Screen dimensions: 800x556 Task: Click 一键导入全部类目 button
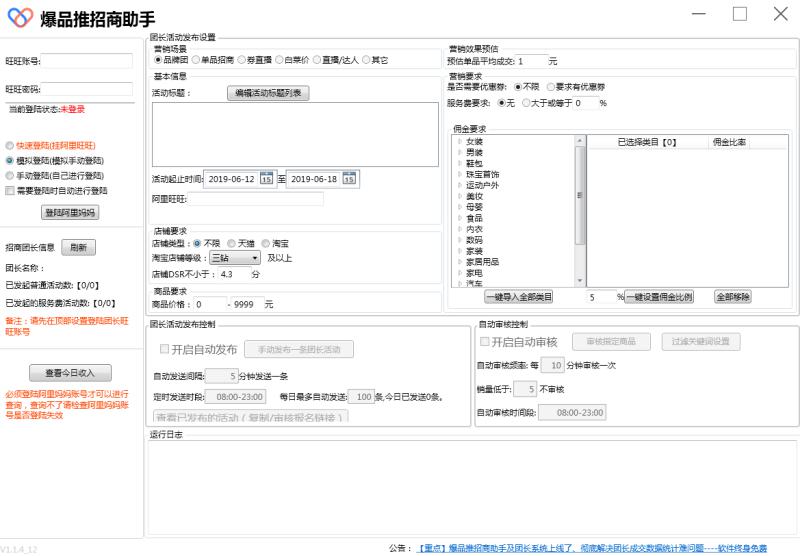[518, 297]
